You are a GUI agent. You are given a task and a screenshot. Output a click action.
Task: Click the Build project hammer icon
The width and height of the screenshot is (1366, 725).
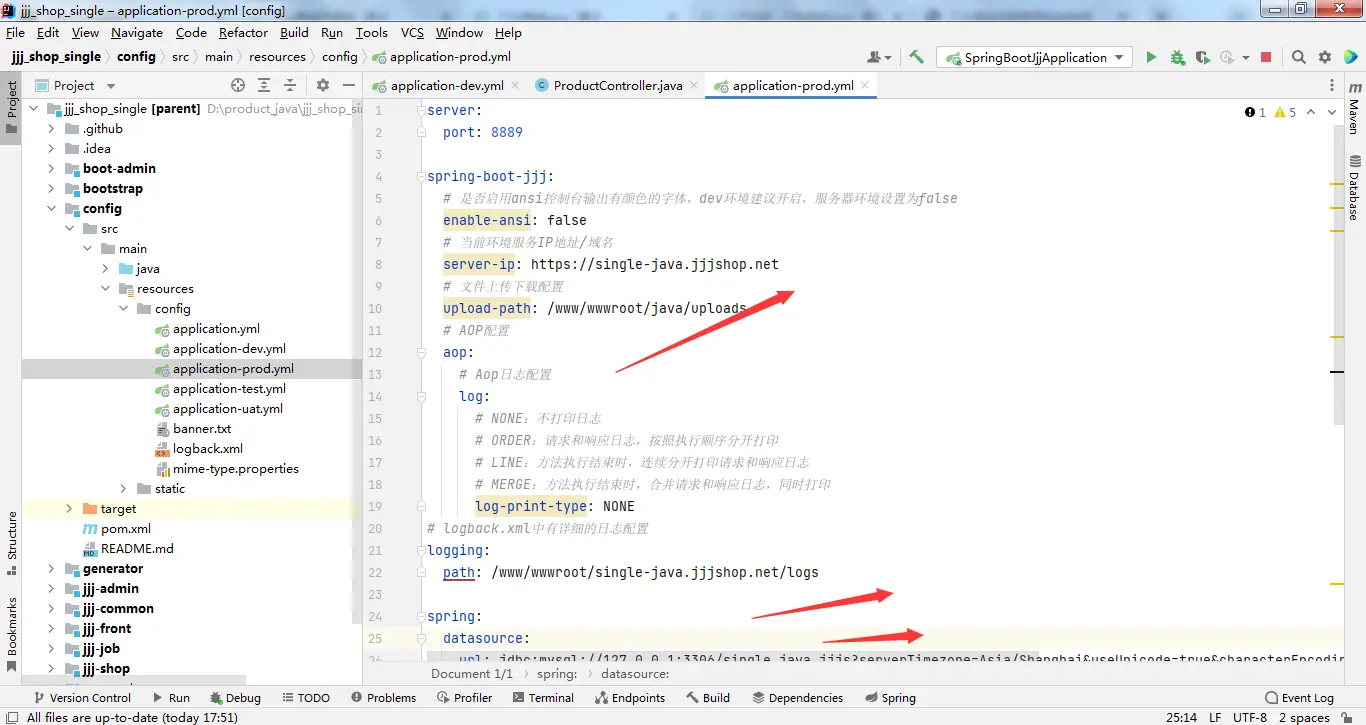coord(916,58)
